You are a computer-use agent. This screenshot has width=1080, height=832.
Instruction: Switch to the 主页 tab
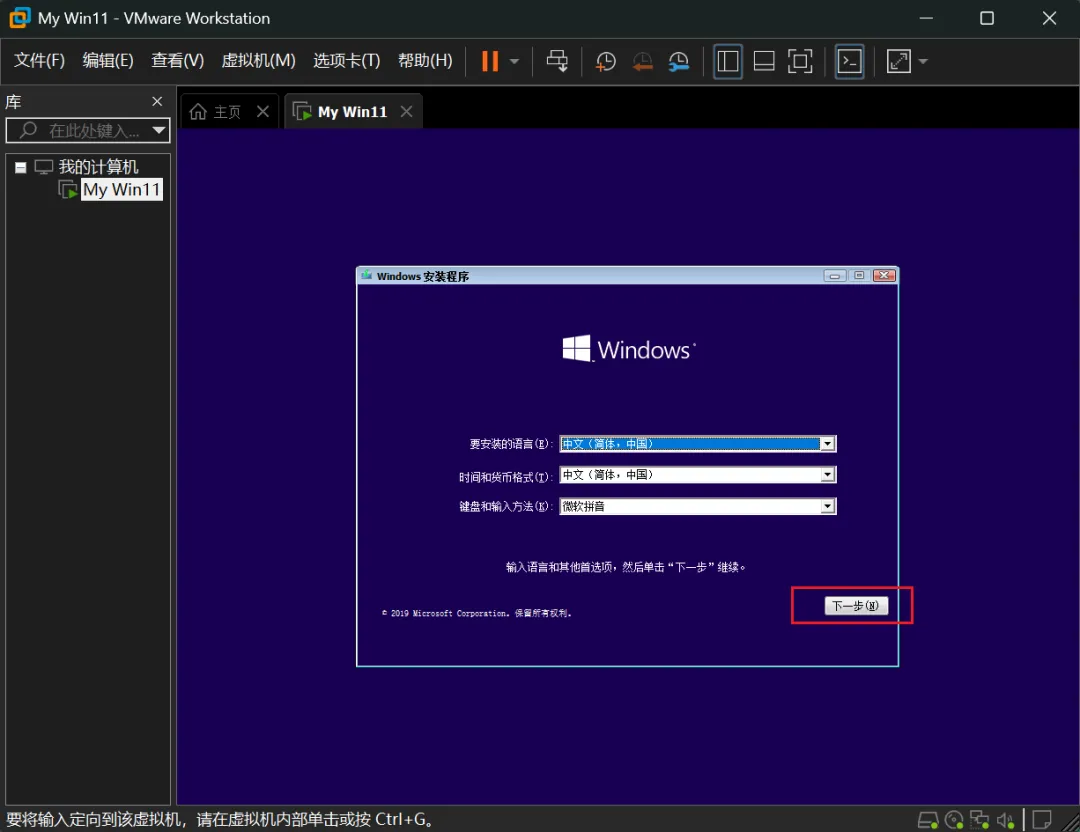227,112
